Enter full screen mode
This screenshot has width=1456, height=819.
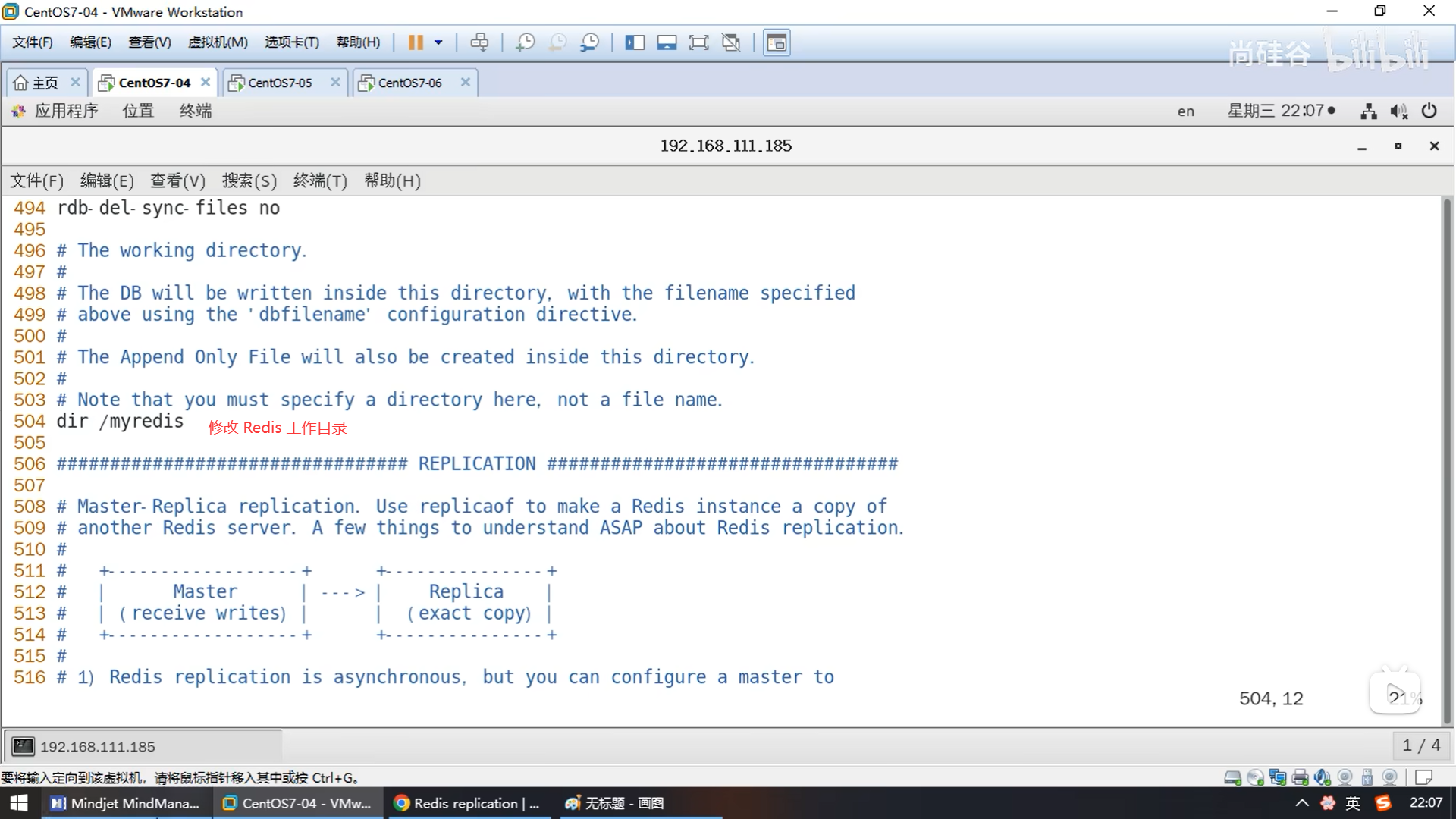pyautogui.click(x=698, y=42)
